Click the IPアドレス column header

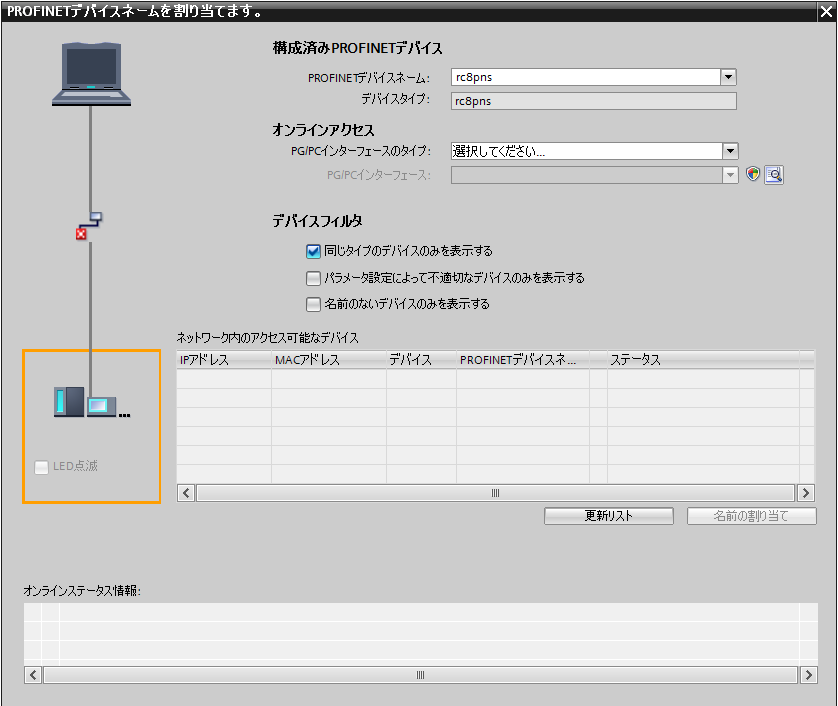[223, 360]
